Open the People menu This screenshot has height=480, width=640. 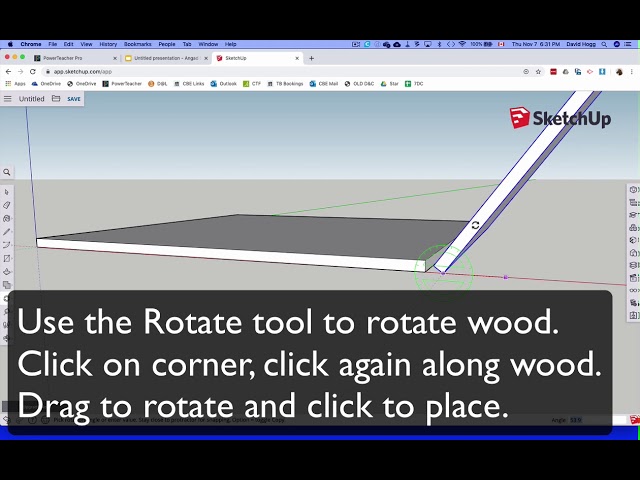tap(167, 44)
